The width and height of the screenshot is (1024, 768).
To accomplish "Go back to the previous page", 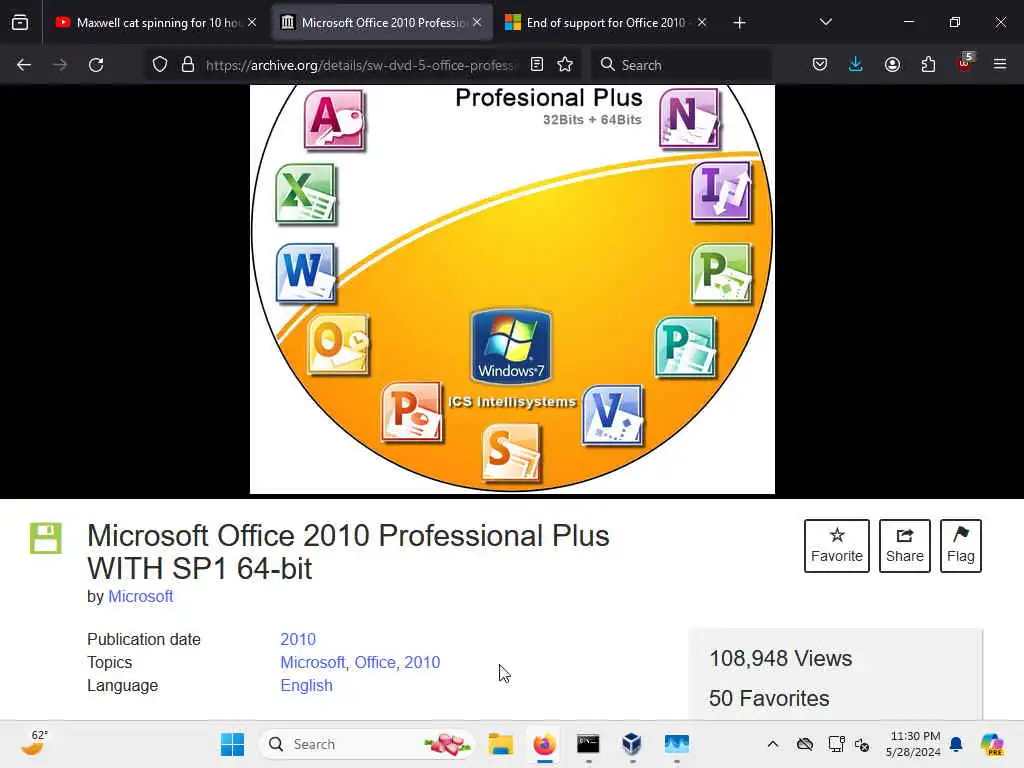I will click(x=24, y=65).
